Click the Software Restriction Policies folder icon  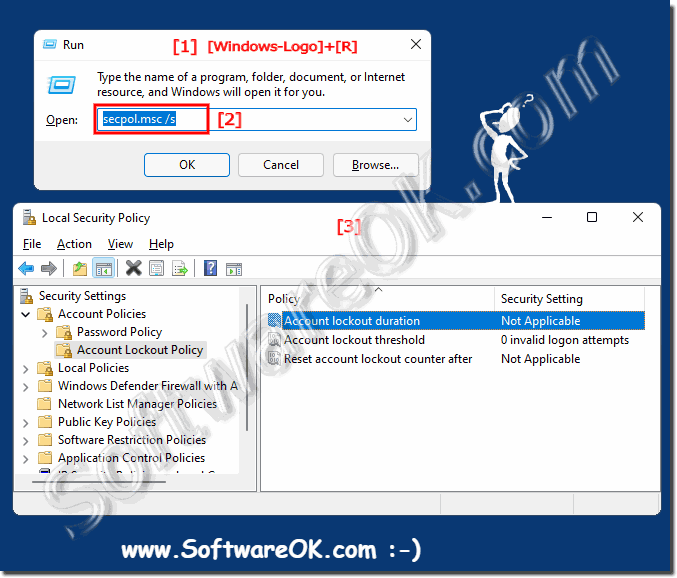coord(45,440)
